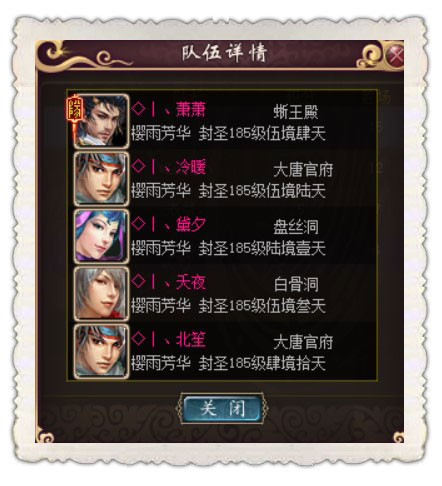This screenshot has height=486, width=442.
Task: Click 冷暖's headband warrior portrait
Action: pyautogui.click(x=101, y=179)
